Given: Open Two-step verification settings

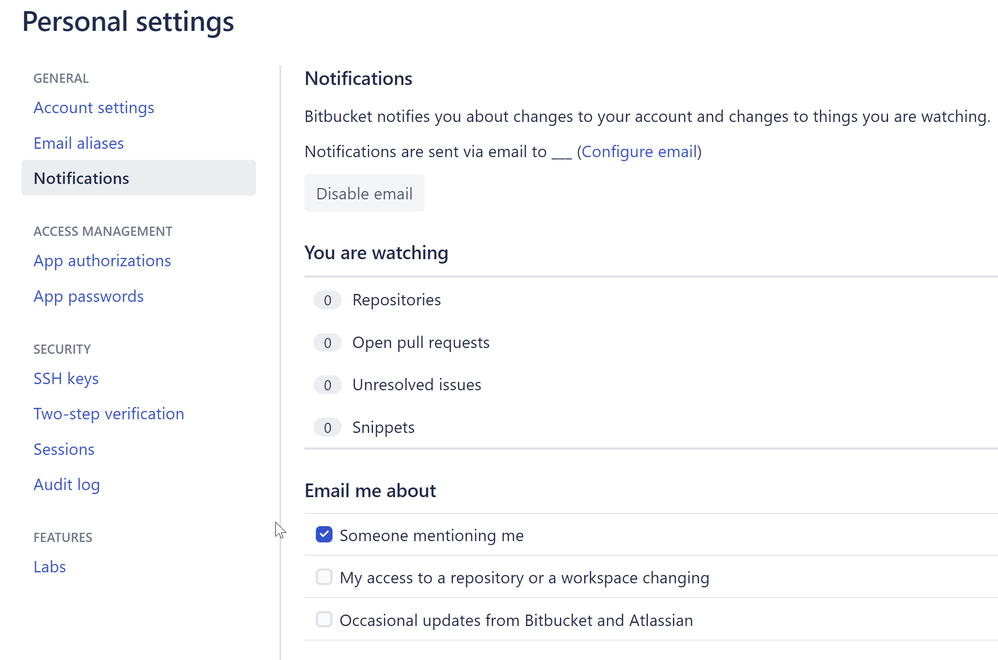Looking at the screenshot, I should tap(108, 414).
